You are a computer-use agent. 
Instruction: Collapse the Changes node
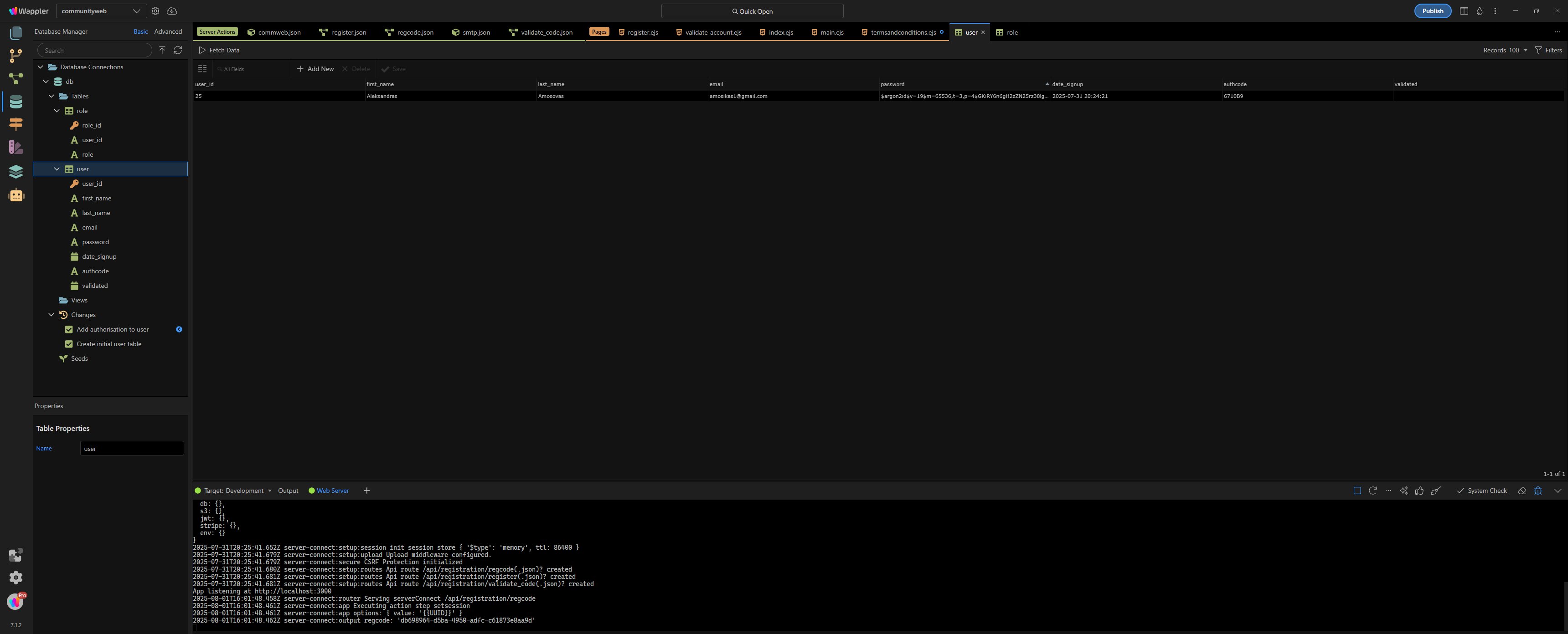coord(52,315)
